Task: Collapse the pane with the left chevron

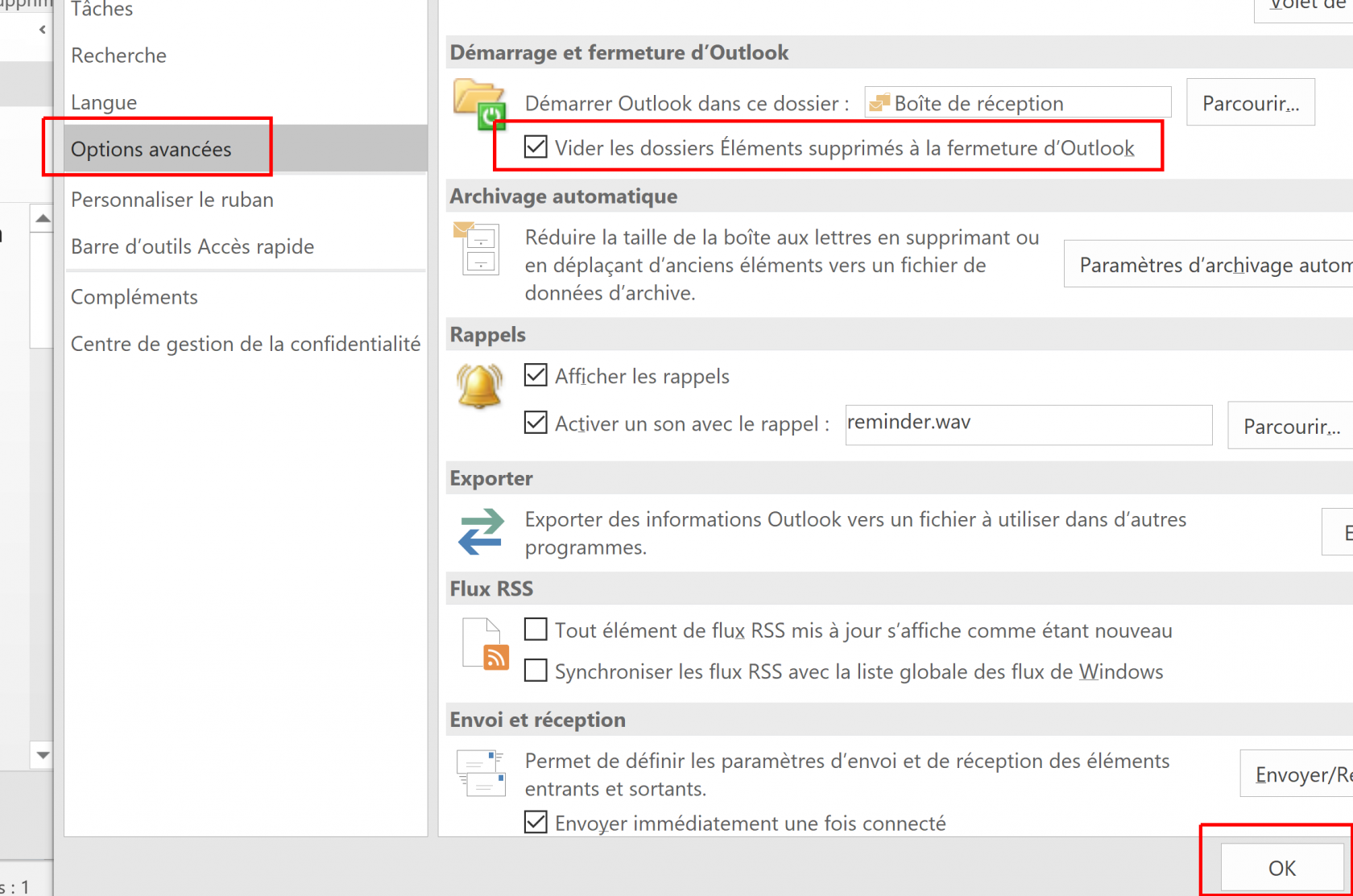Action: [x=42, y=30]
